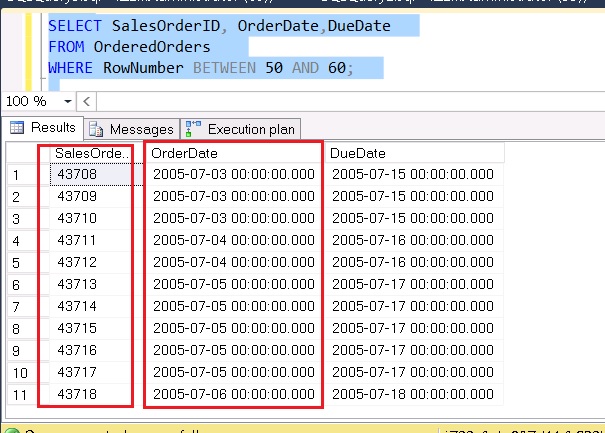Select OrderDate cell of order 43711
Image resolution: width=605 pixels, height=433 pixels.
[234, 240]
